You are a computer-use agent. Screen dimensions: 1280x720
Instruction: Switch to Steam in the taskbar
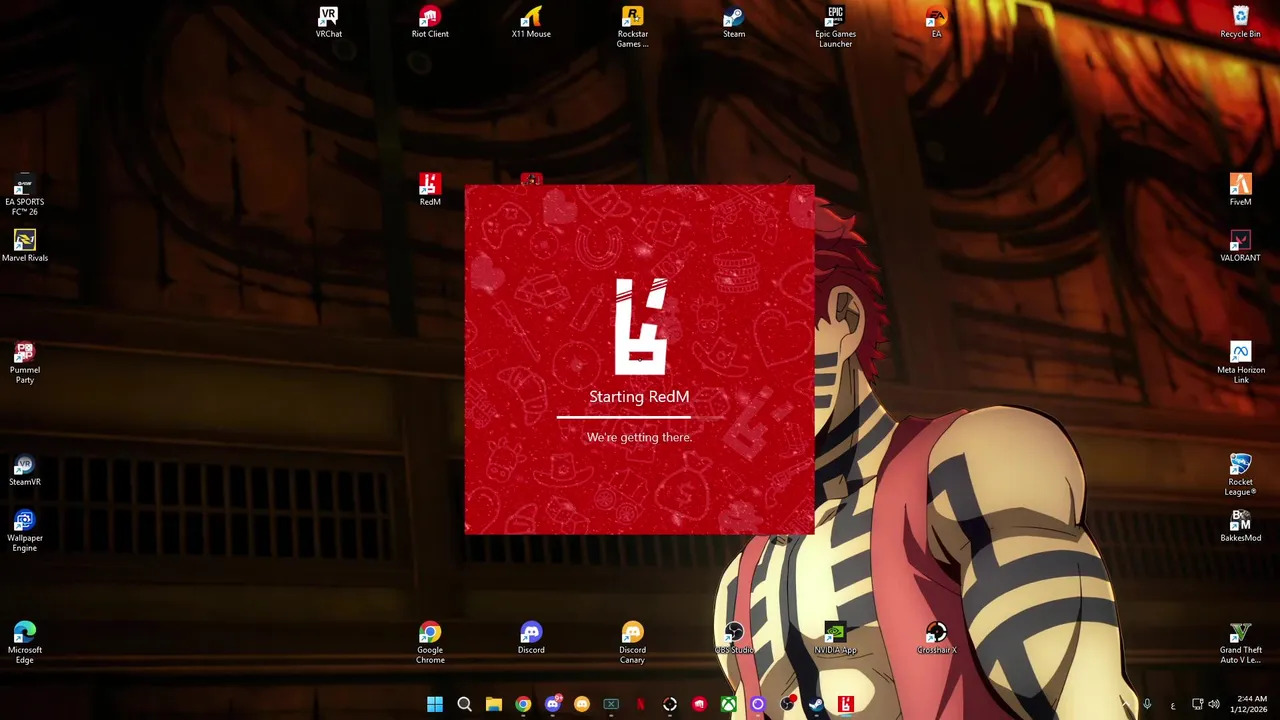click(816, 704)
